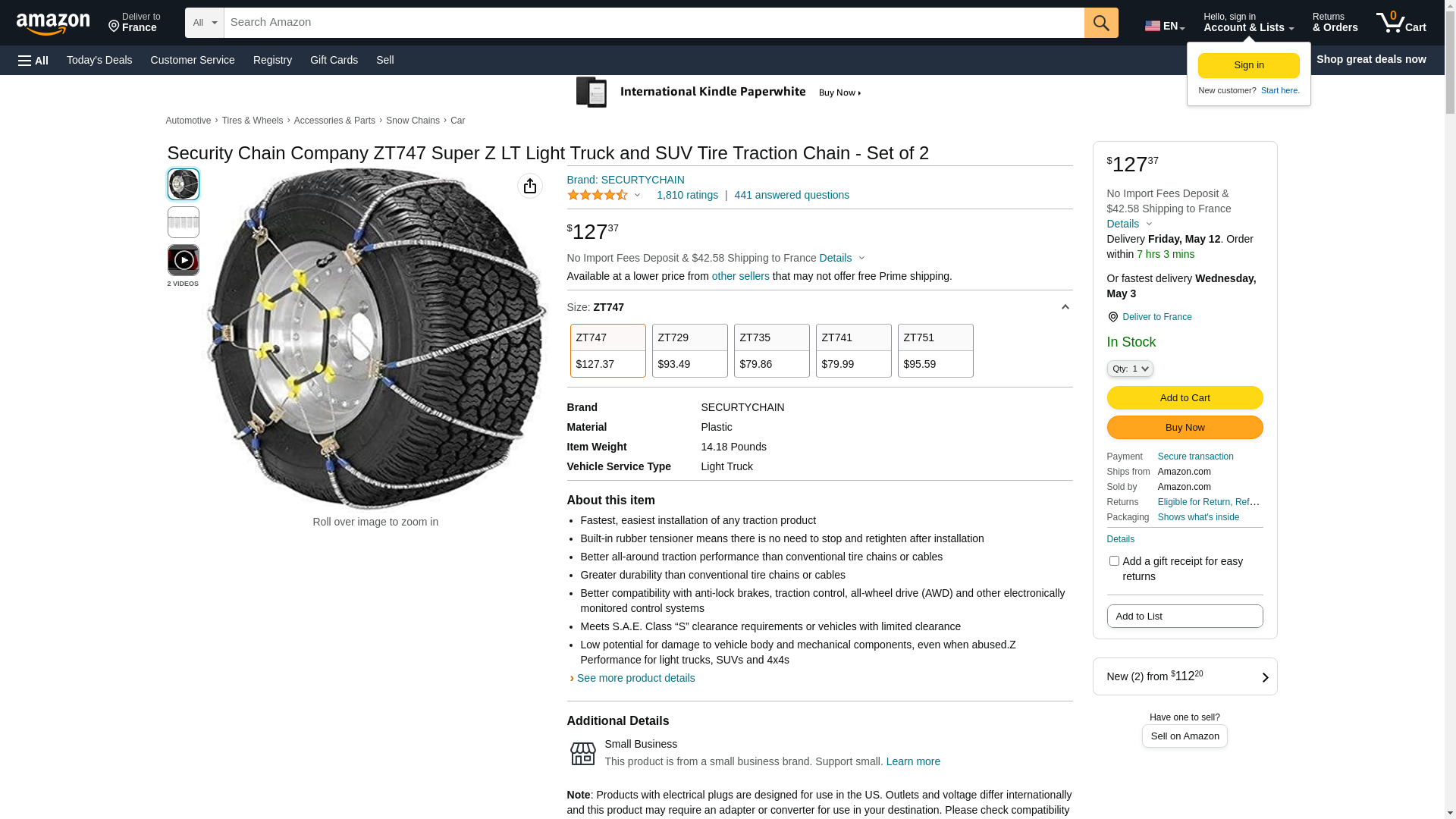
Task: Click the Add to Cart button
Action: pos(1185,397)
